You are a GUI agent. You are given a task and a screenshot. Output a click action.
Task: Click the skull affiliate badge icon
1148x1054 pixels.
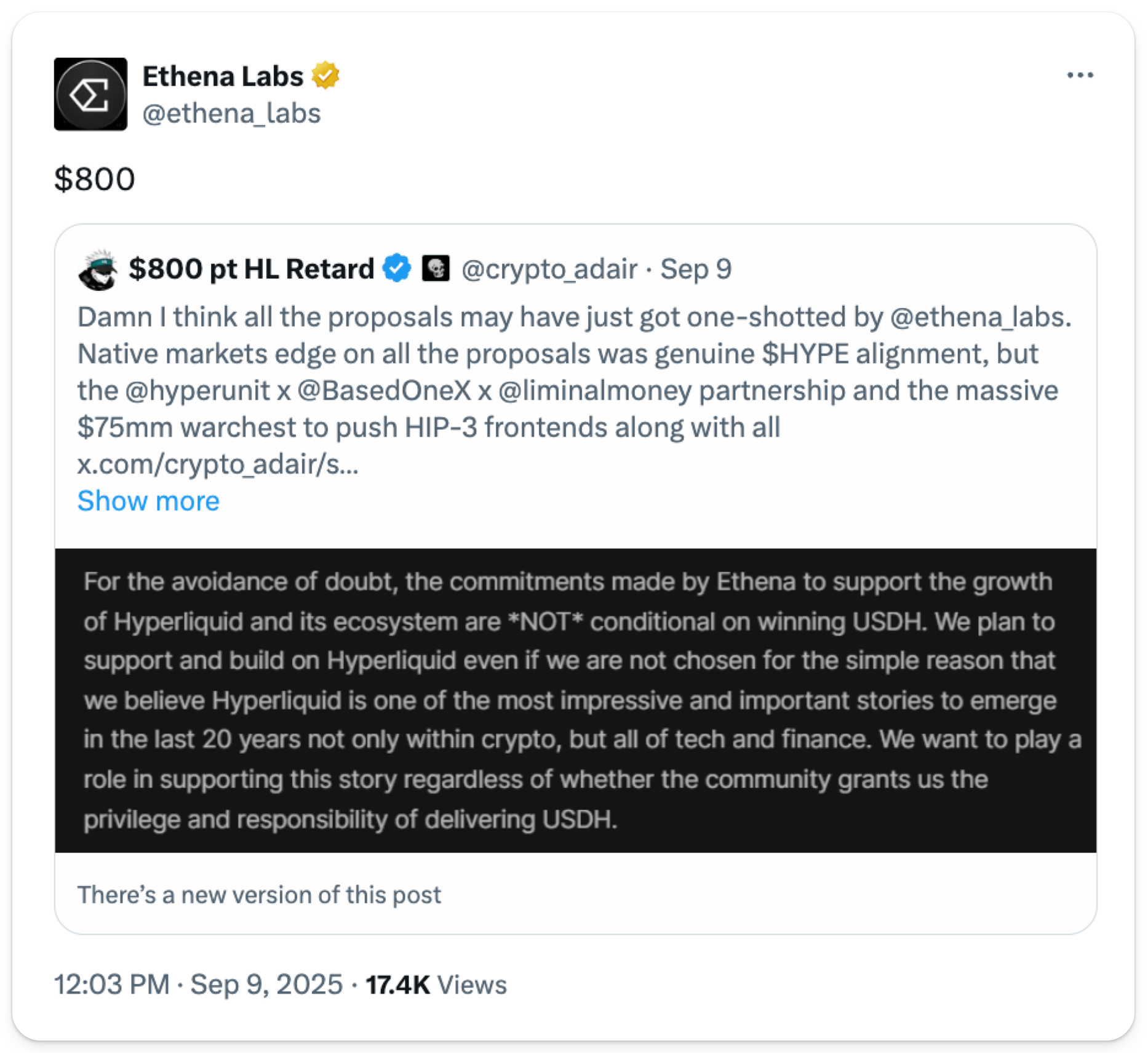pos(436,269)
